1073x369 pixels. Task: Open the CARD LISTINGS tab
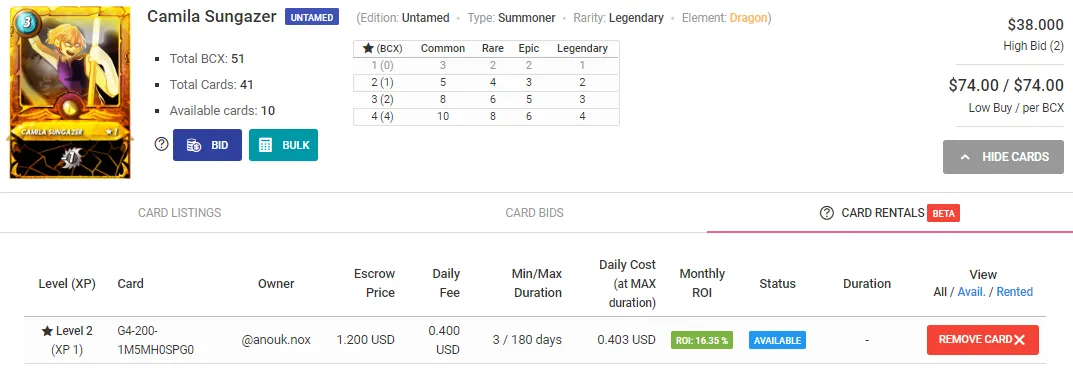point(179,213)
